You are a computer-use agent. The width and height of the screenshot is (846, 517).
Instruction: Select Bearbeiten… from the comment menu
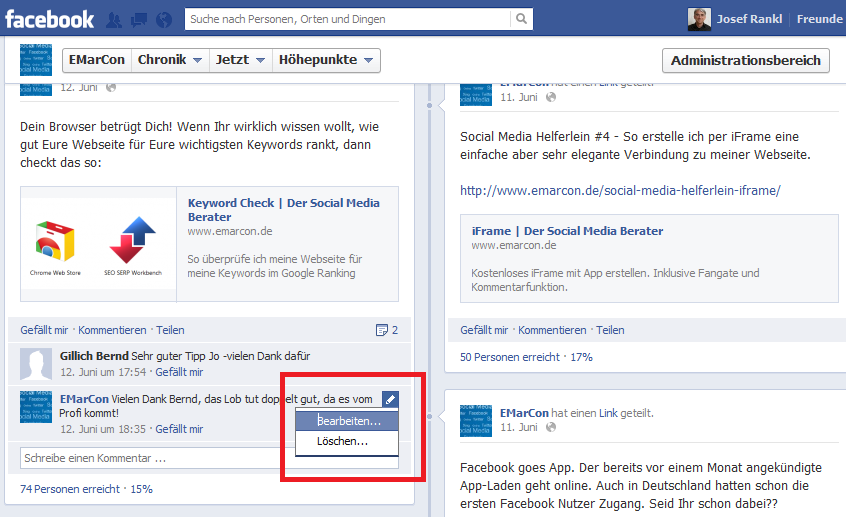tap(347, 421)
